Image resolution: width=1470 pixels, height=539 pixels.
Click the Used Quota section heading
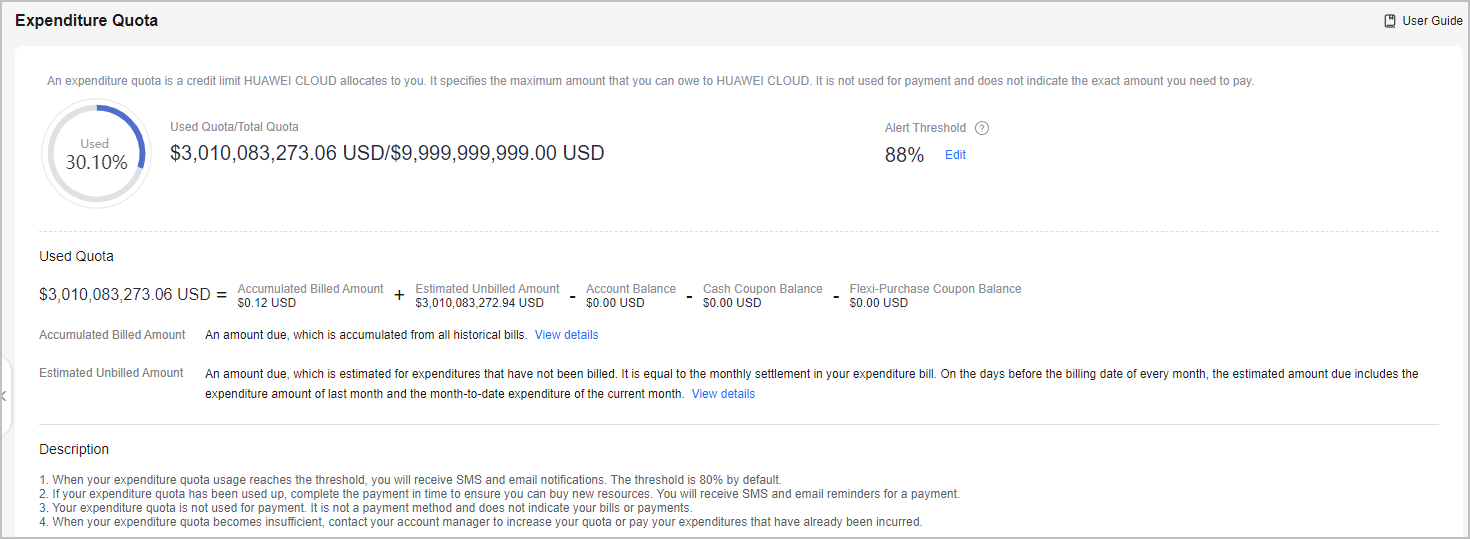coord(76,256)
